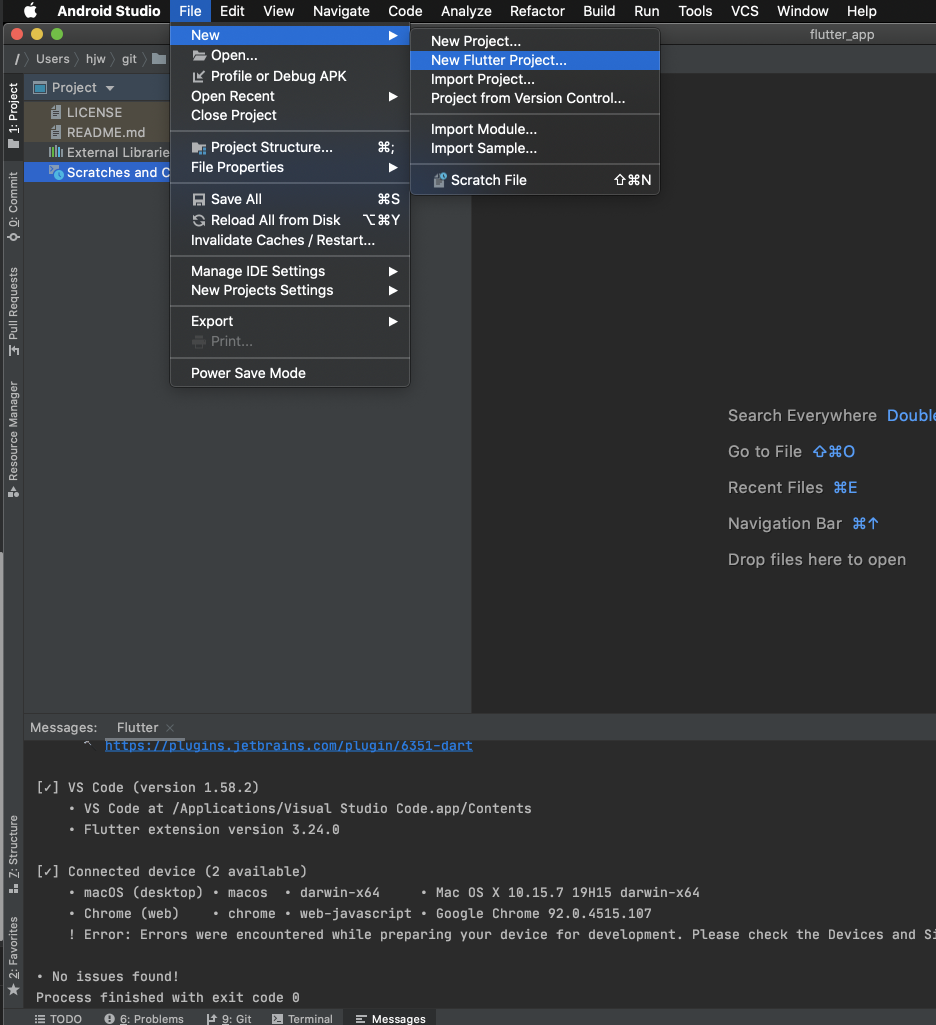This screenshot has height=1025, width=936.
Task: Open the Resource Manager sidebar button
Action: pyautogui.click(x=13, y=439)
